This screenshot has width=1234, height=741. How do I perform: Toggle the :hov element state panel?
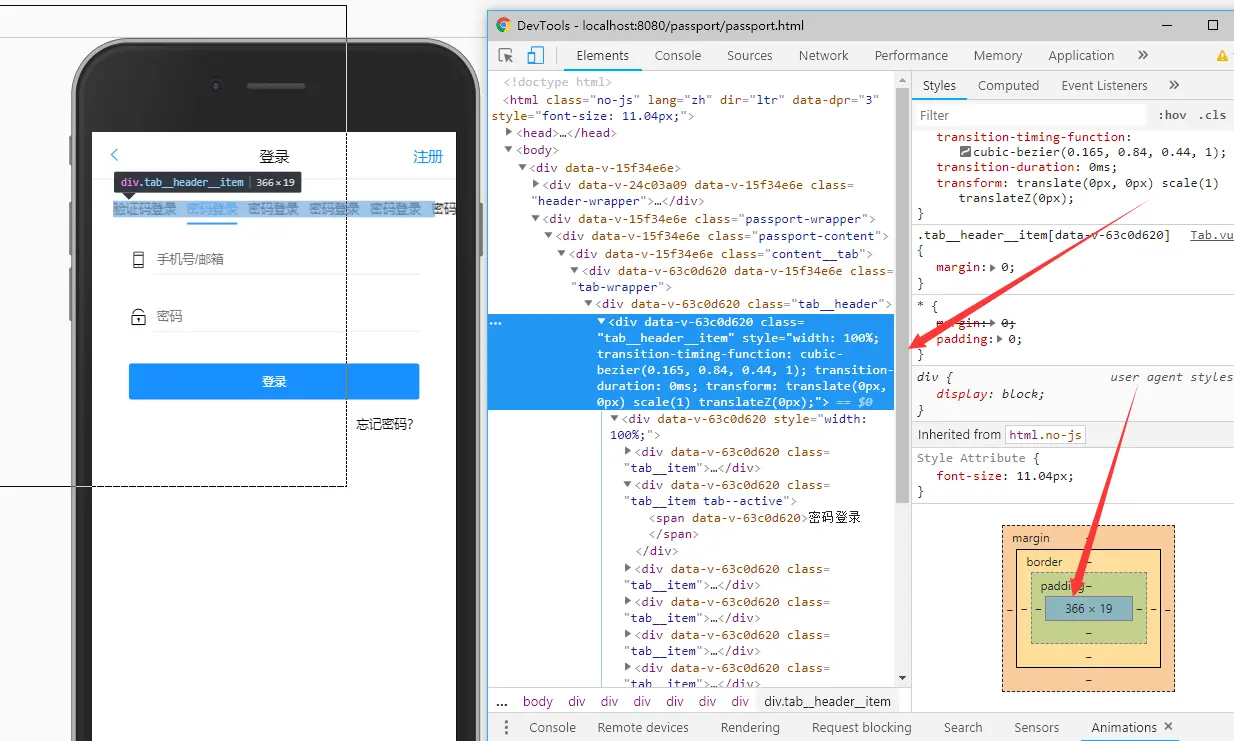[x=1172, y=115]
